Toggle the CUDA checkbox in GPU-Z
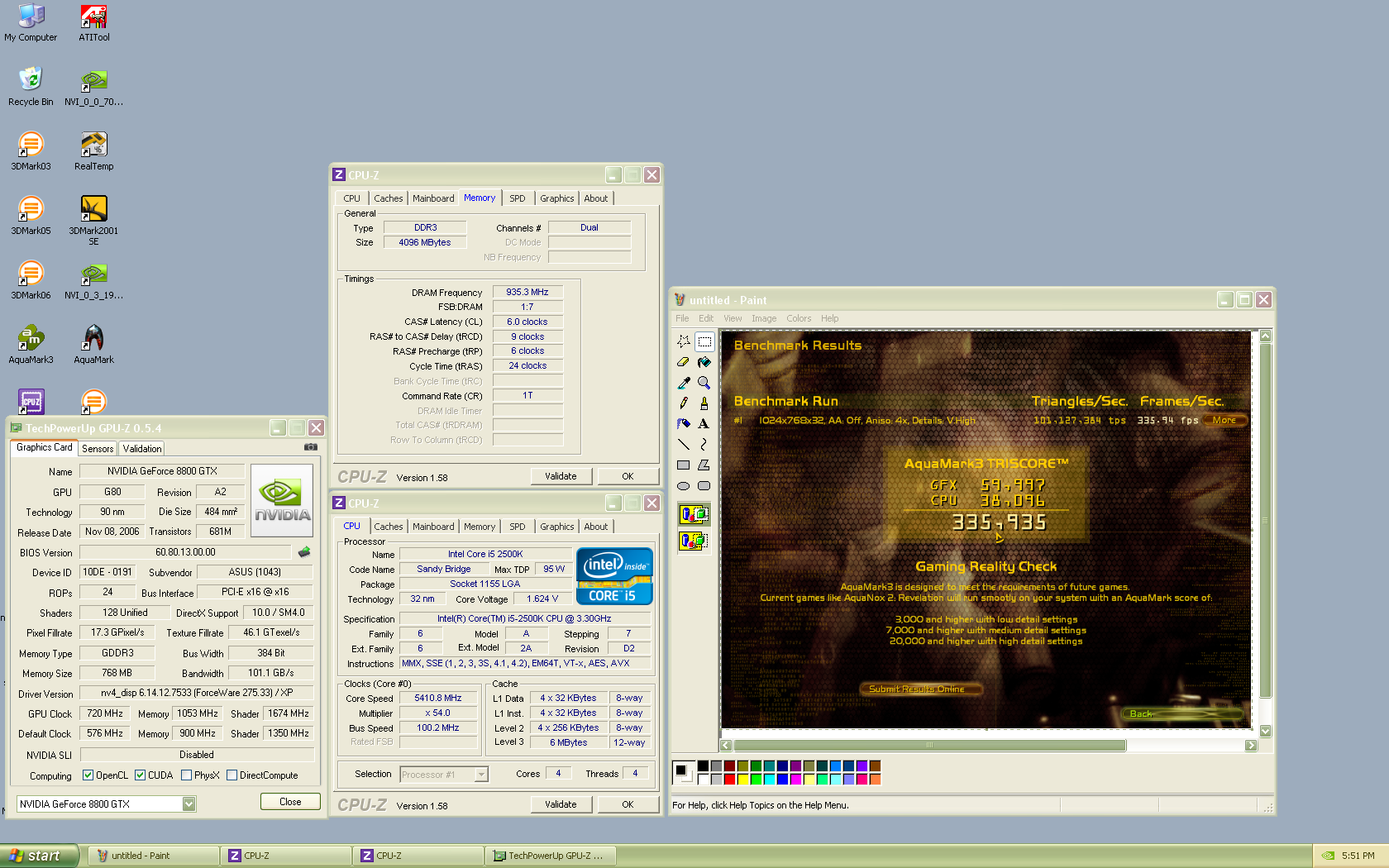1389x868 pixels. click(x=141, y=775)
